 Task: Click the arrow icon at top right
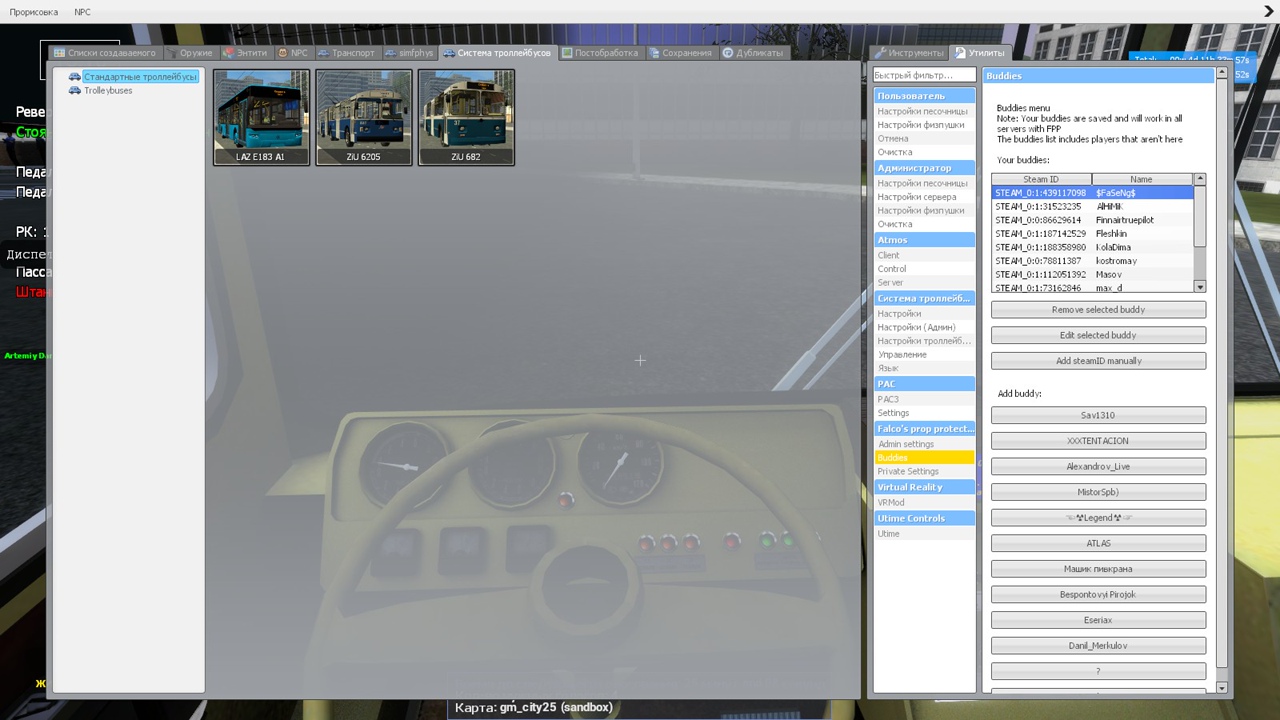click(1269, 12)
